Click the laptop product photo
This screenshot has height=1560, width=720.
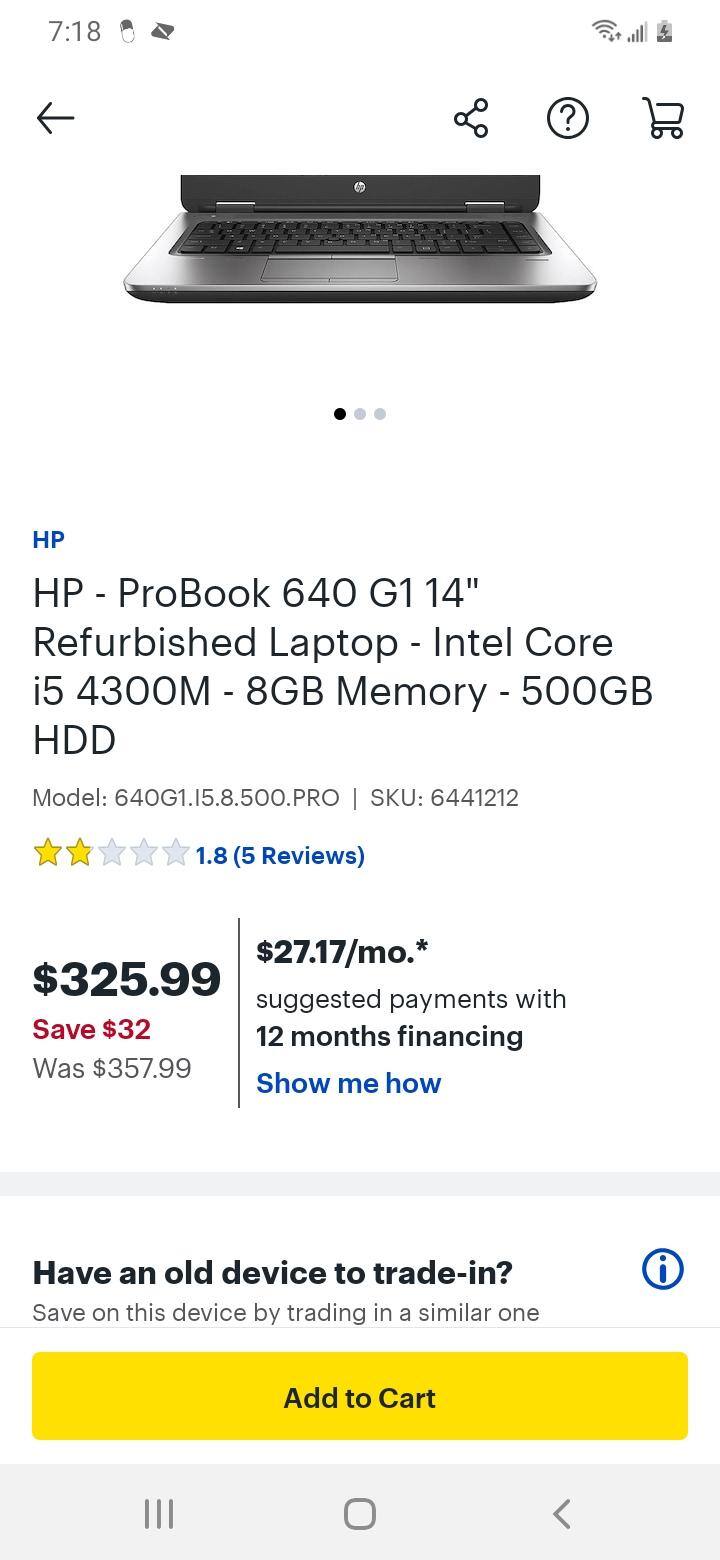pyautogui.click(x=360, y=240)
